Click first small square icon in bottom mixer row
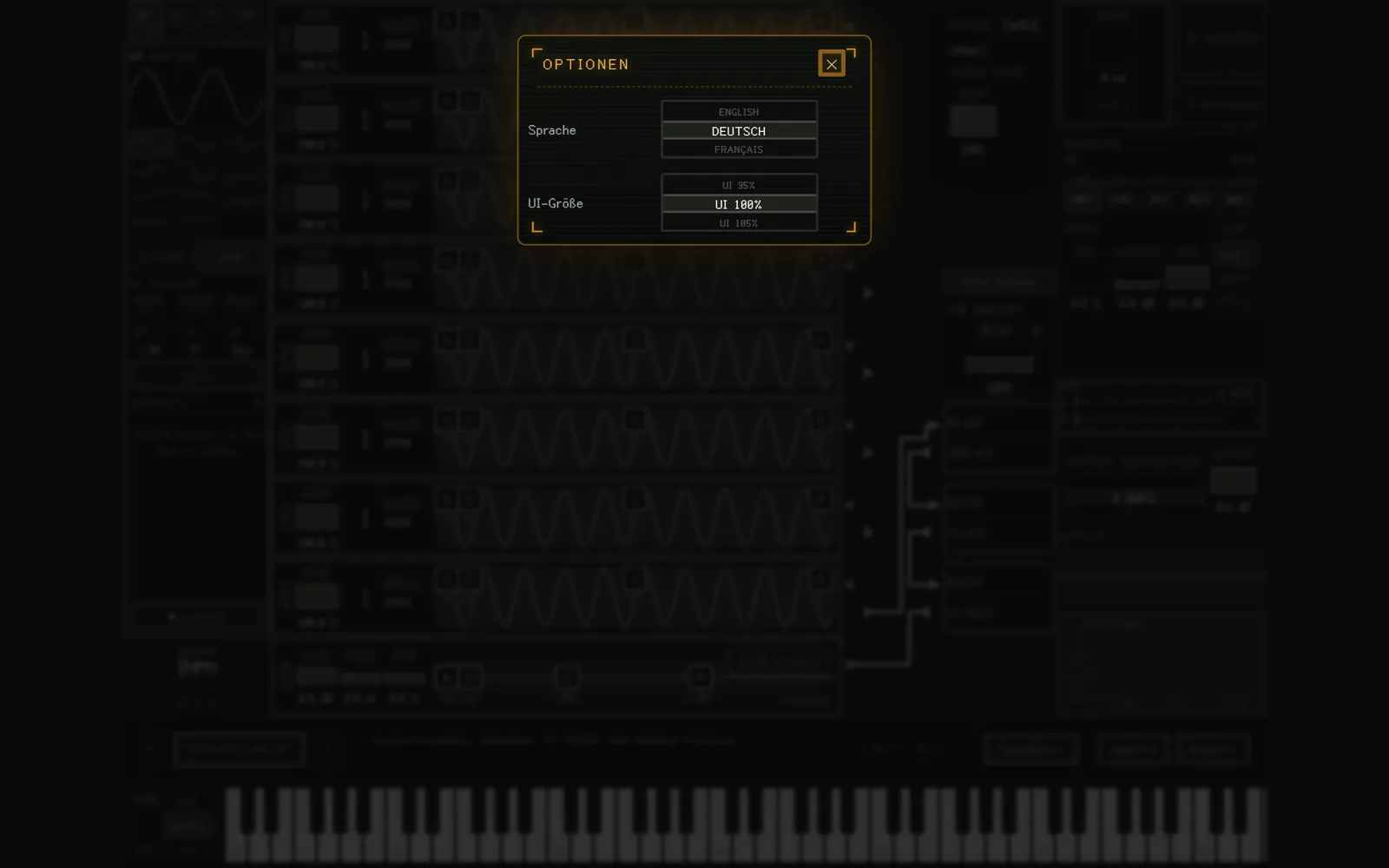The image size is (1389, 868). (x=447, y=676)
